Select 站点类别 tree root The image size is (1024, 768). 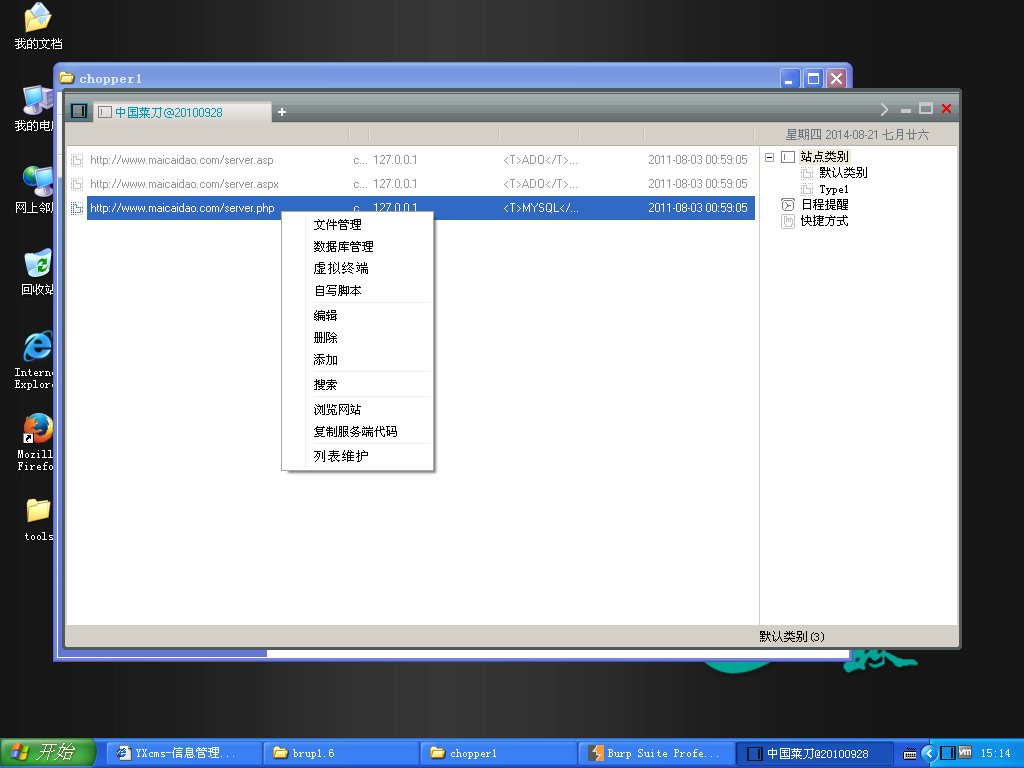point(824,157)
